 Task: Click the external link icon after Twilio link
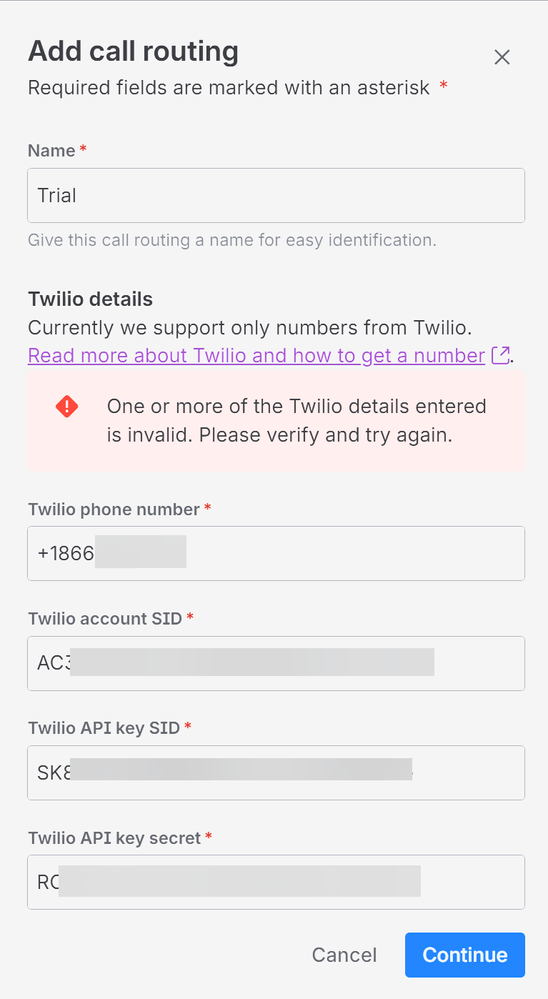(501, 356)
